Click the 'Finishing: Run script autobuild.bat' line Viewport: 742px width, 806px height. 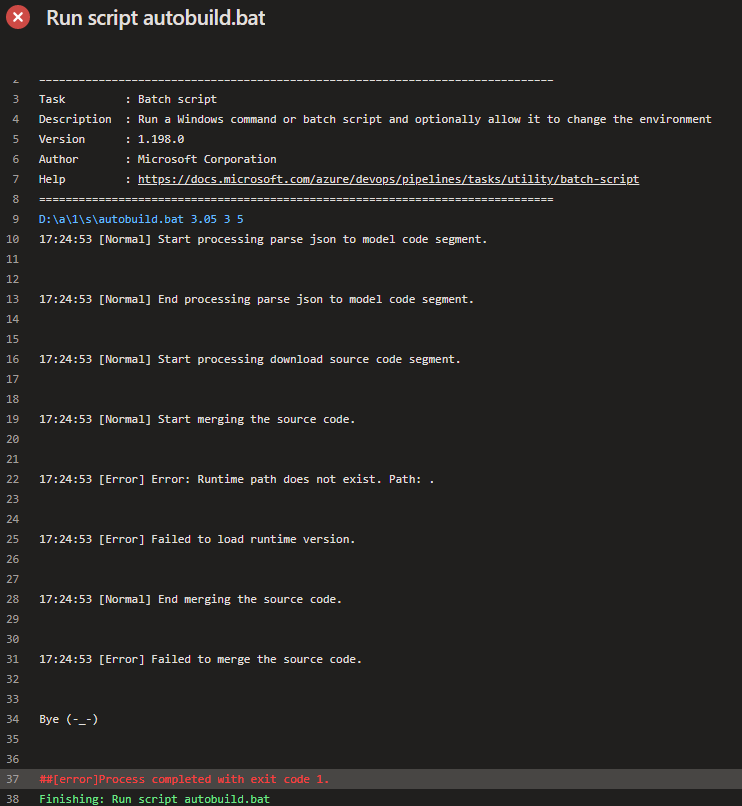coord(154,799)
